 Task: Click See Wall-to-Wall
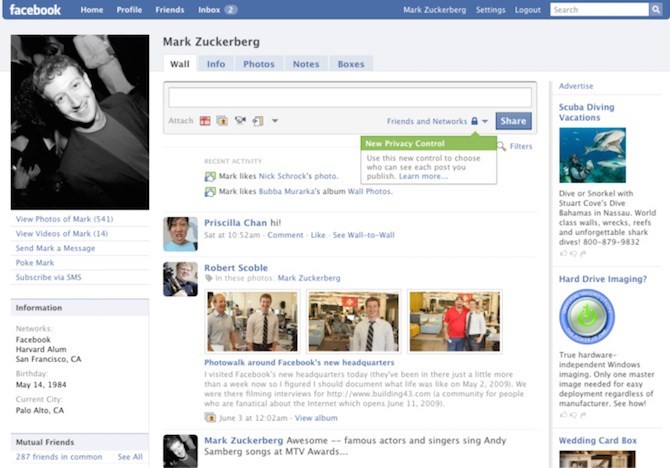point(364,235)
